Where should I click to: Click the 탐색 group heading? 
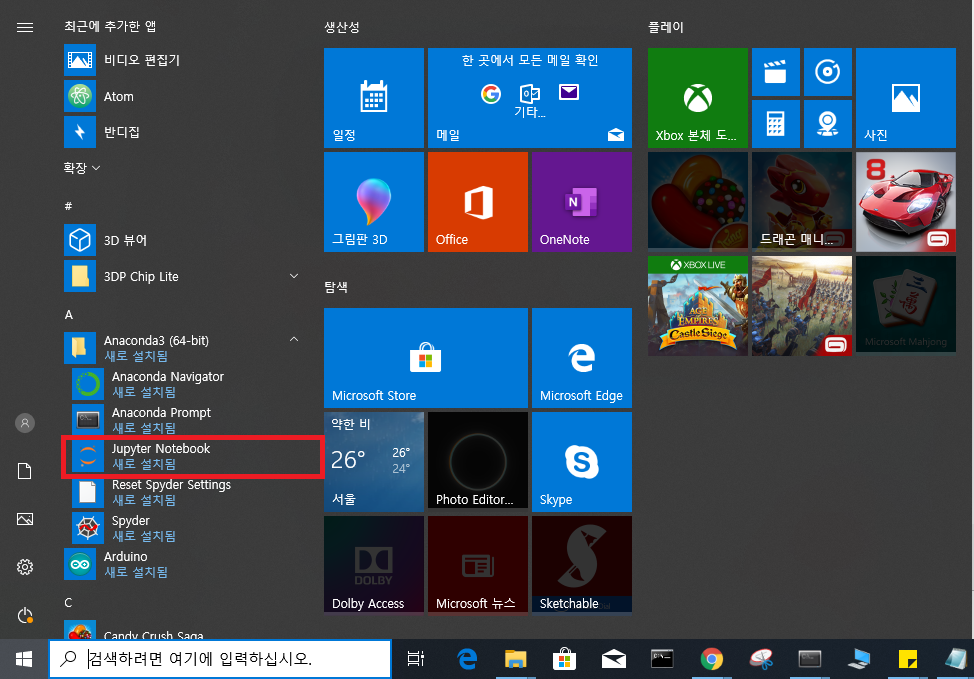click(336, 287)
